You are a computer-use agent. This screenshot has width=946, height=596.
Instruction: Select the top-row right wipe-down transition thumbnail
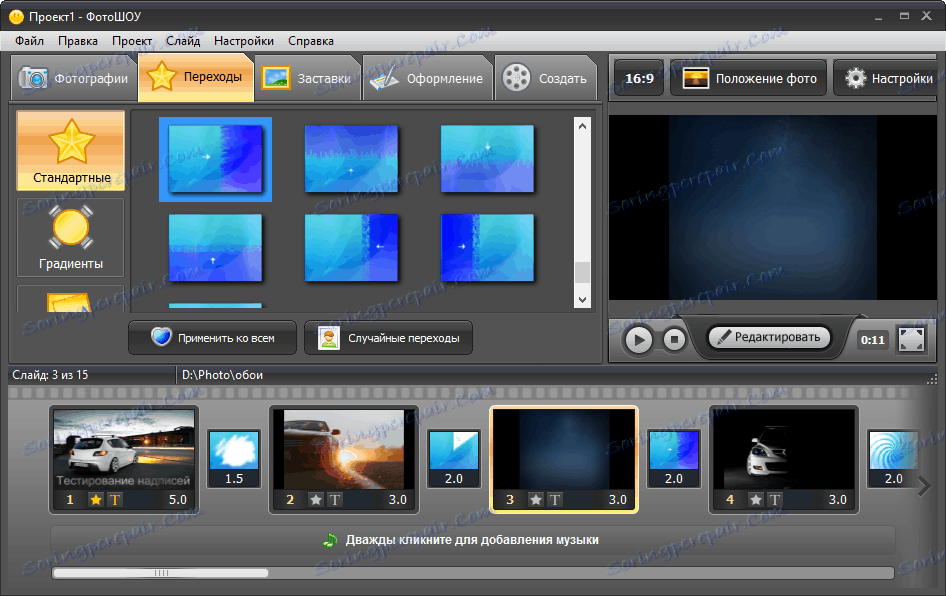487,159
